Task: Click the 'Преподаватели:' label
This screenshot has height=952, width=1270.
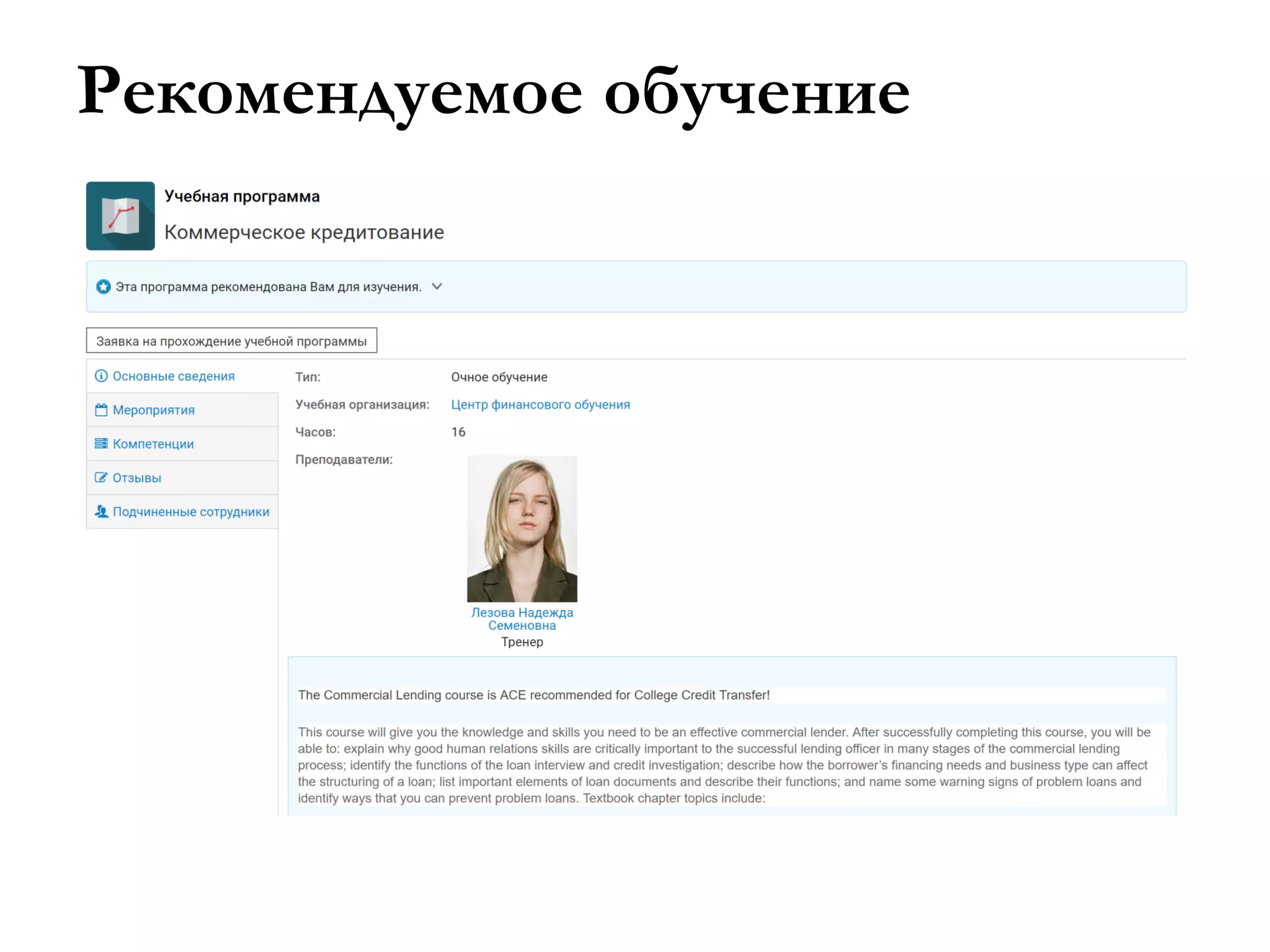Action: coord(344,460)
